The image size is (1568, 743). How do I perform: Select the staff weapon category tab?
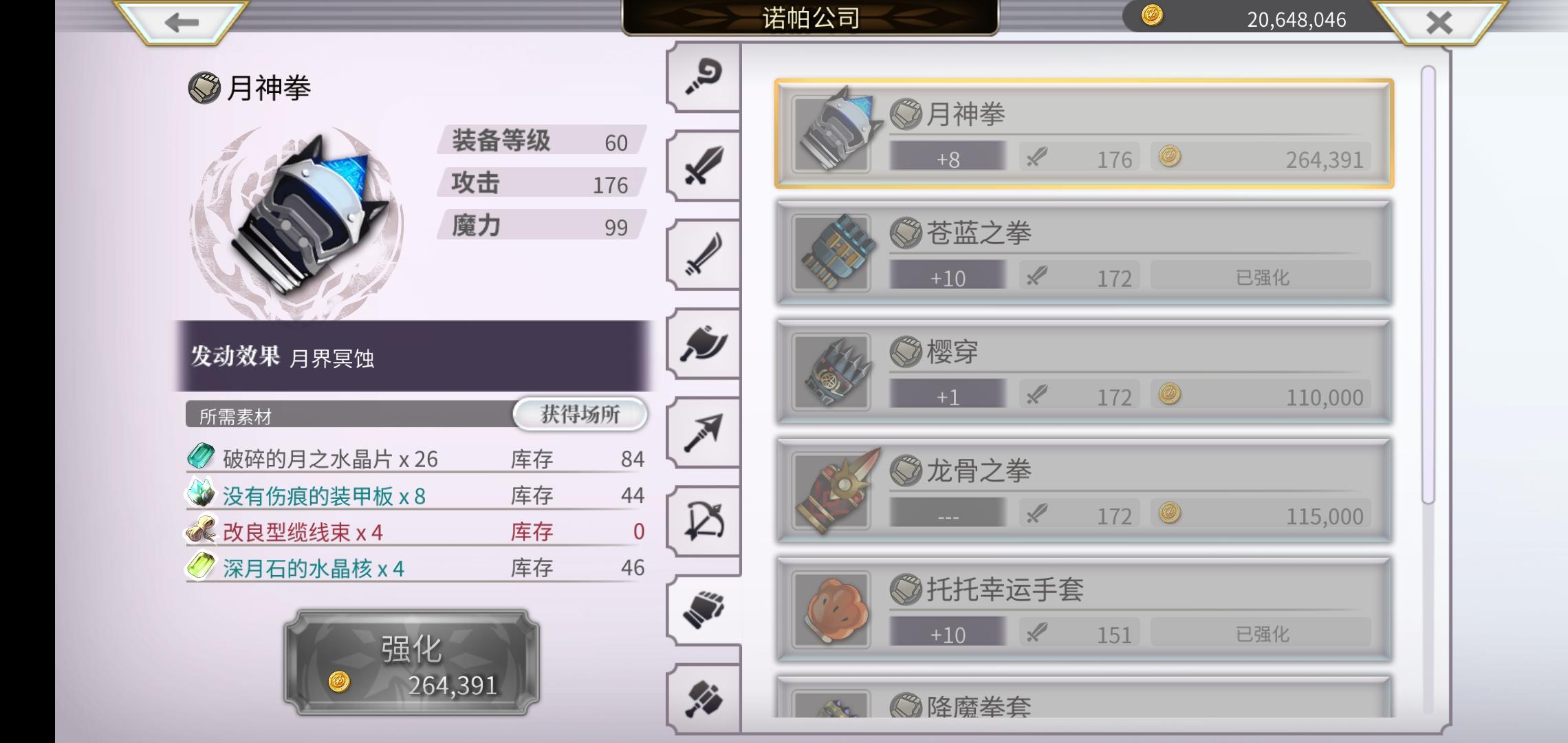[x=704, y=77]
